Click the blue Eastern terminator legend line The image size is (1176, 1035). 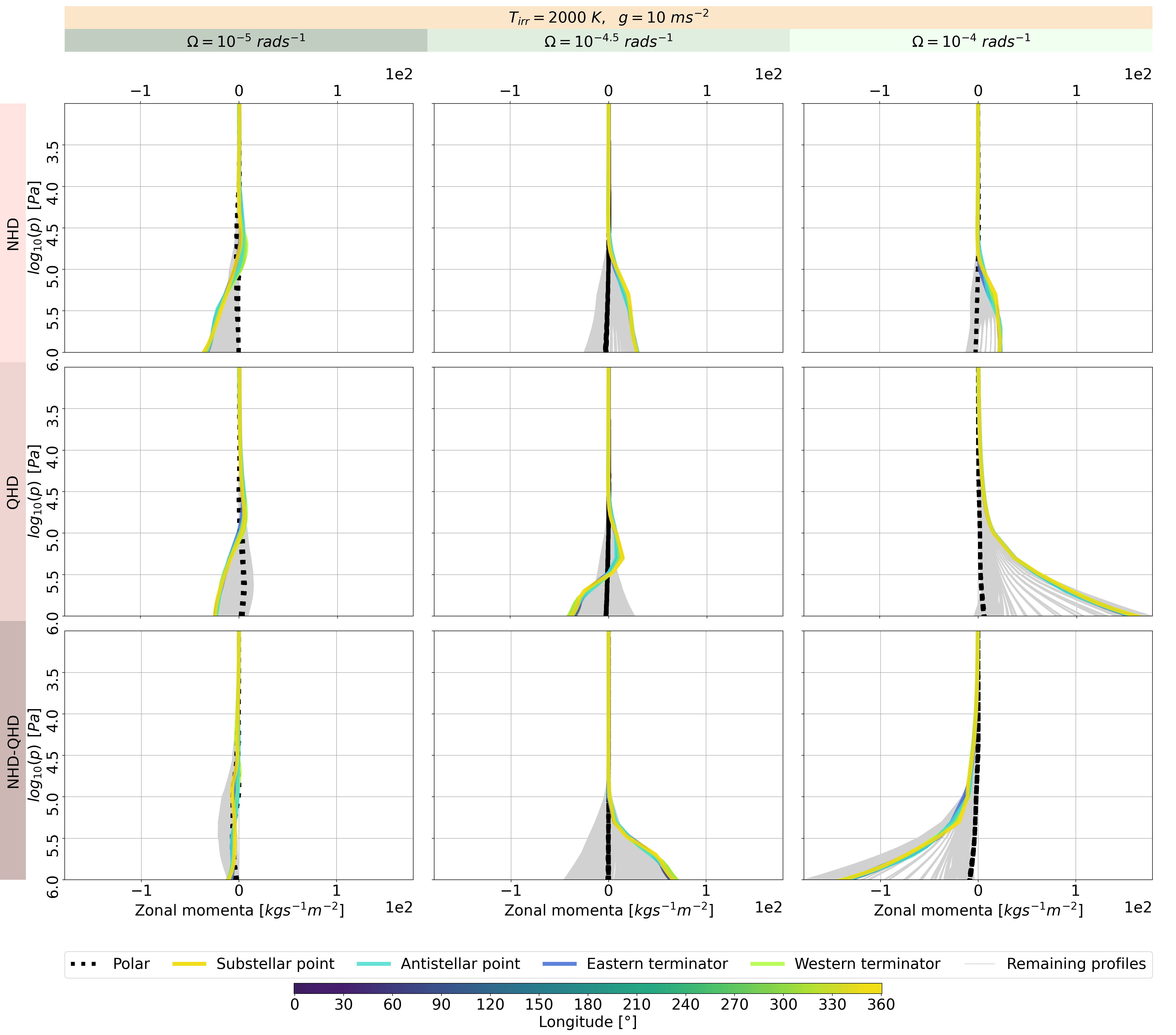560,964
